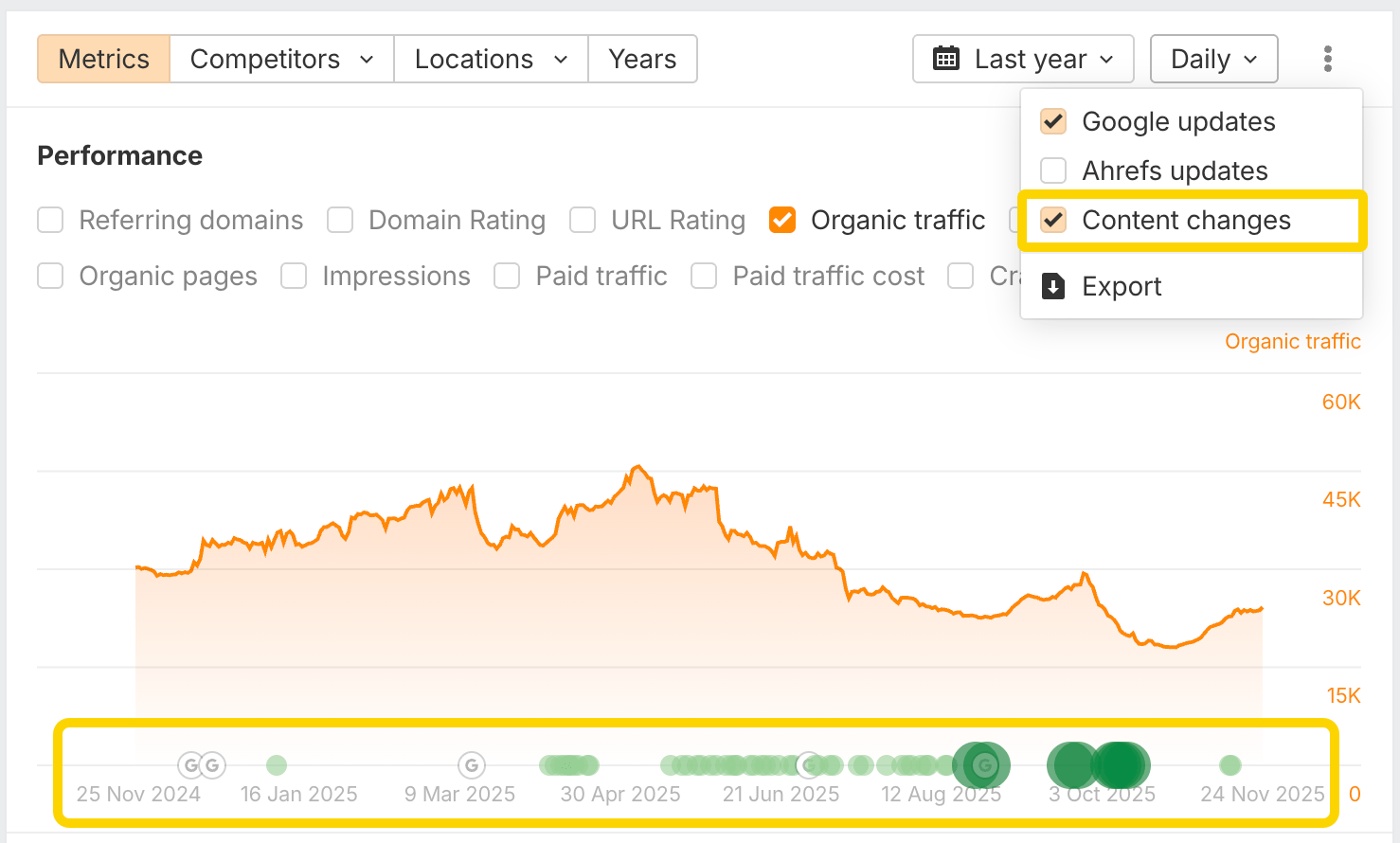Switch to the Years tab
The image size is (1400, 843).
click(x=642, y=59)
